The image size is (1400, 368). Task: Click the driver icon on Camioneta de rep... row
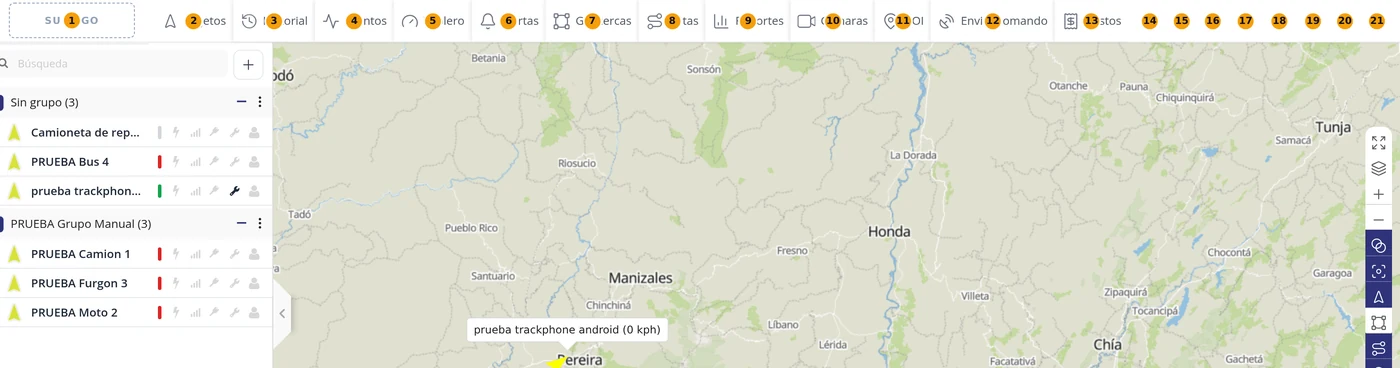click(x=254, y=132)
